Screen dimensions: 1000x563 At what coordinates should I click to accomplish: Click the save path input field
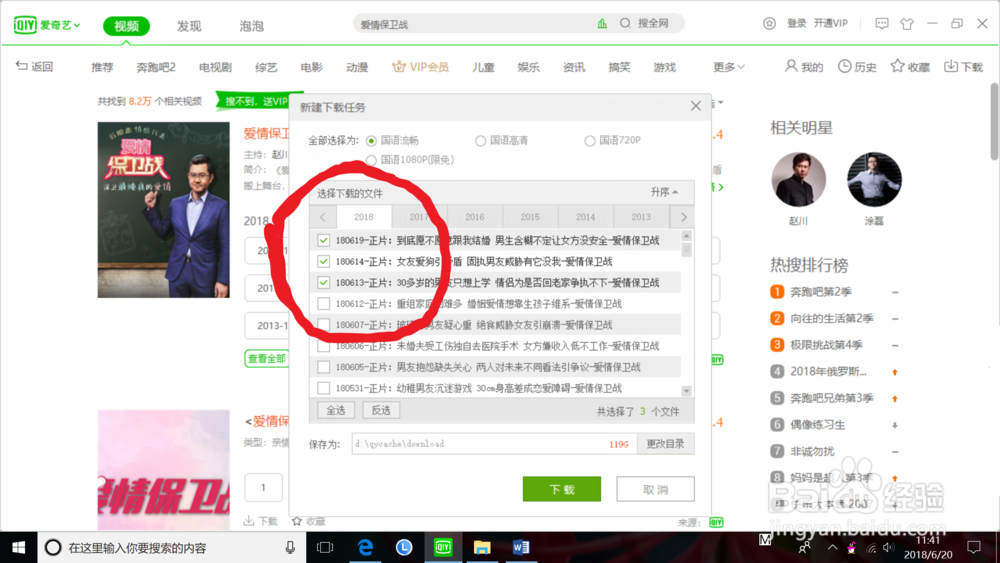coord(494,444)
